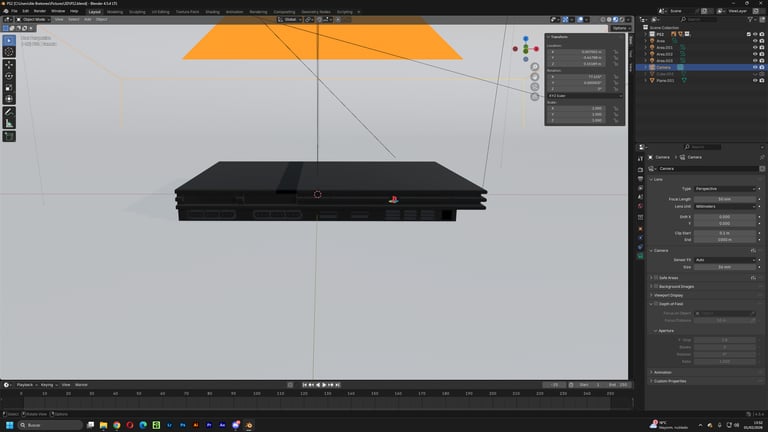Select the Annotate tool
Screen dimensions: 768x432
[9, 112]
